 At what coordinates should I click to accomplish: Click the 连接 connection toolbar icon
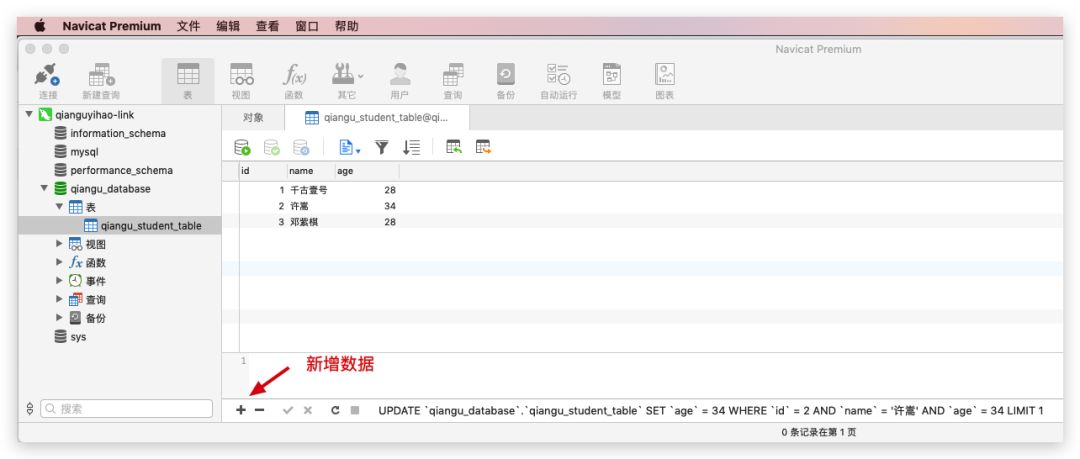point(48,81)
